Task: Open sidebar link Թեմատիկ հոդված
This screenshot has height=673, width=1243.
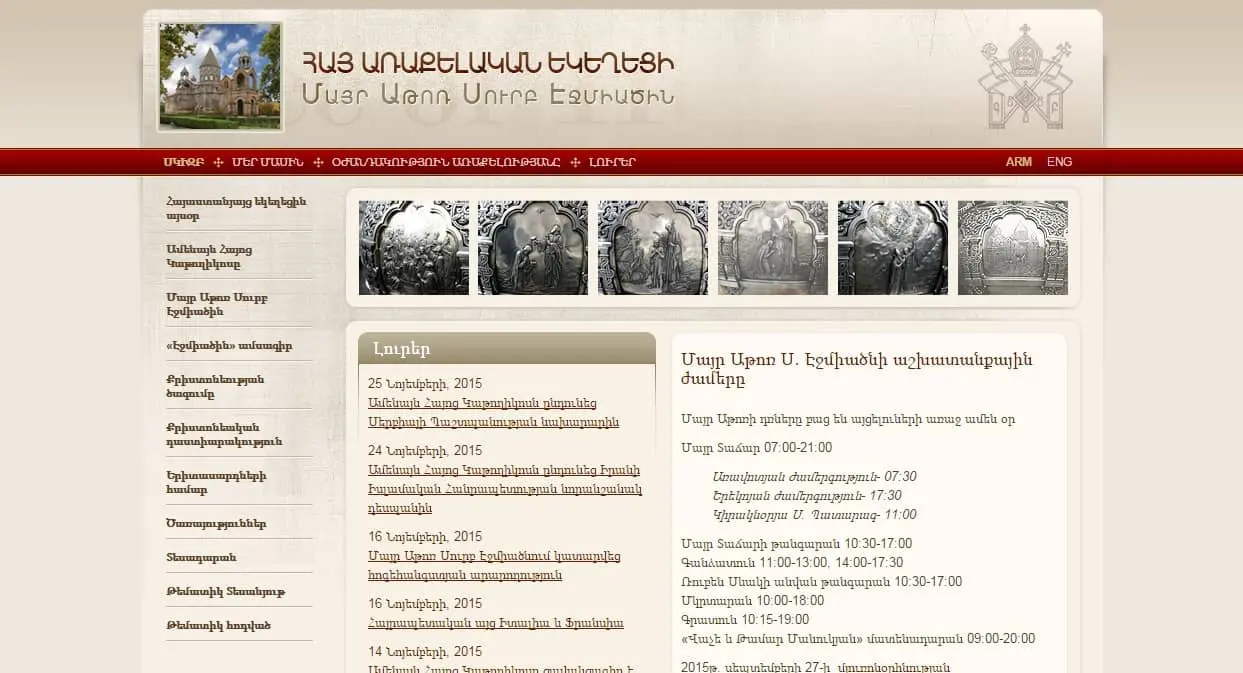Action: pyautogui.click(x=219, y=625)
